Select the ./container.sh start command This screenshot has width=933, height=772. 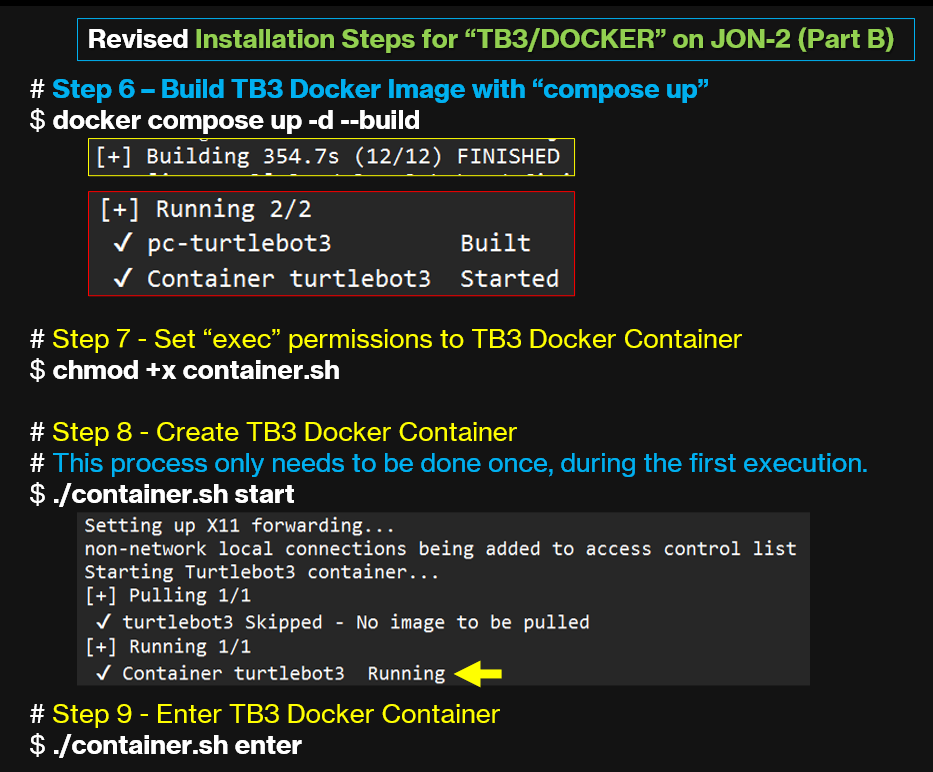(173, 494)
